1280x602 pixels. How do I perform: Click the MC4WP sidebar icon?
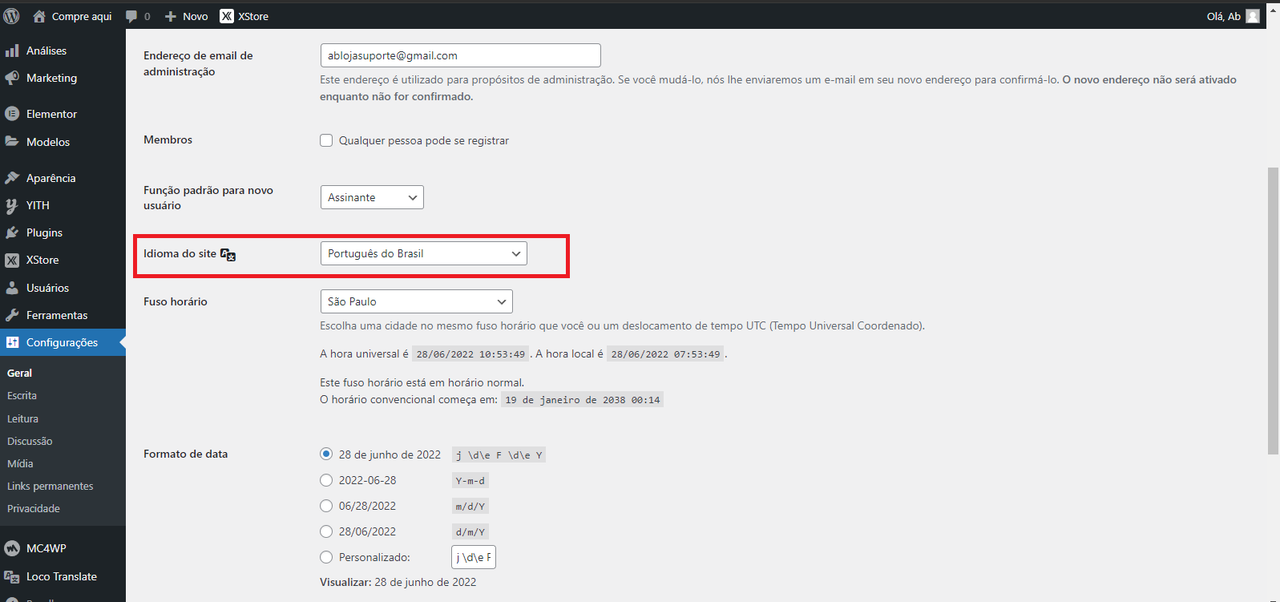(12, 548)
